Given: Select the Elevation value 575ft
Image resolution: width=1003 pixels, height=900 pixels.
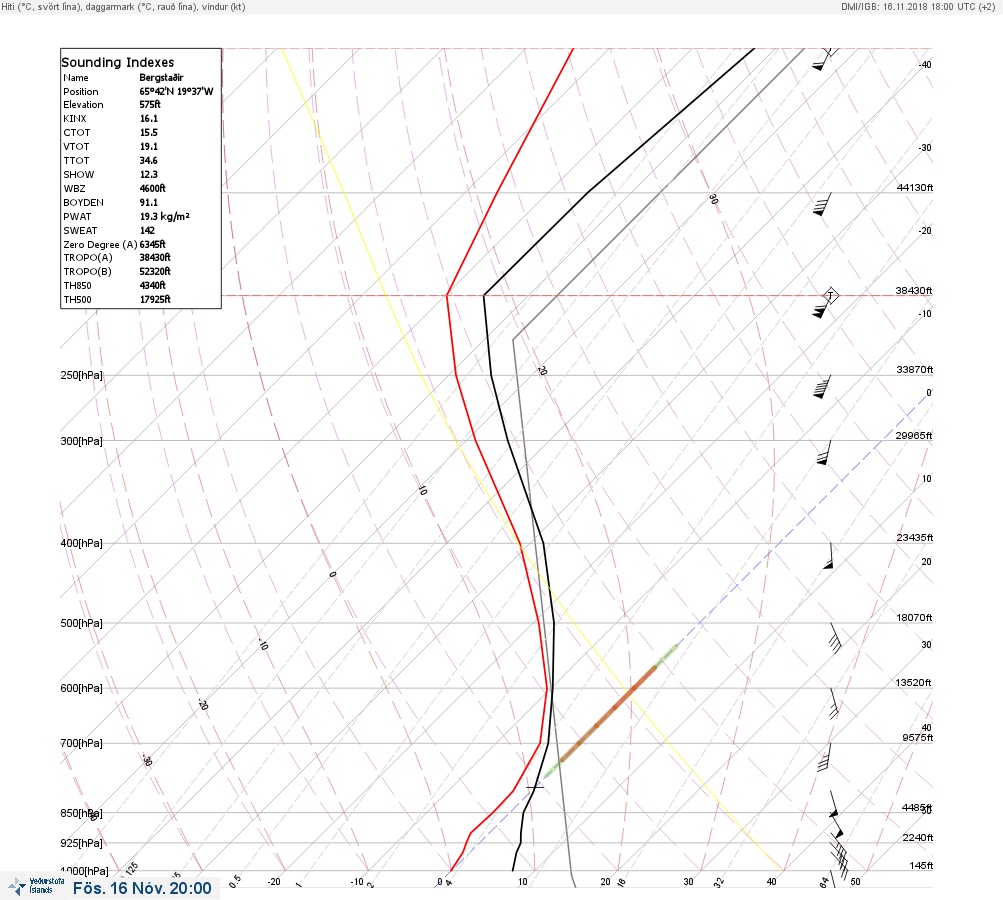Looking at the screenshot, I should (x=150, y=104).
